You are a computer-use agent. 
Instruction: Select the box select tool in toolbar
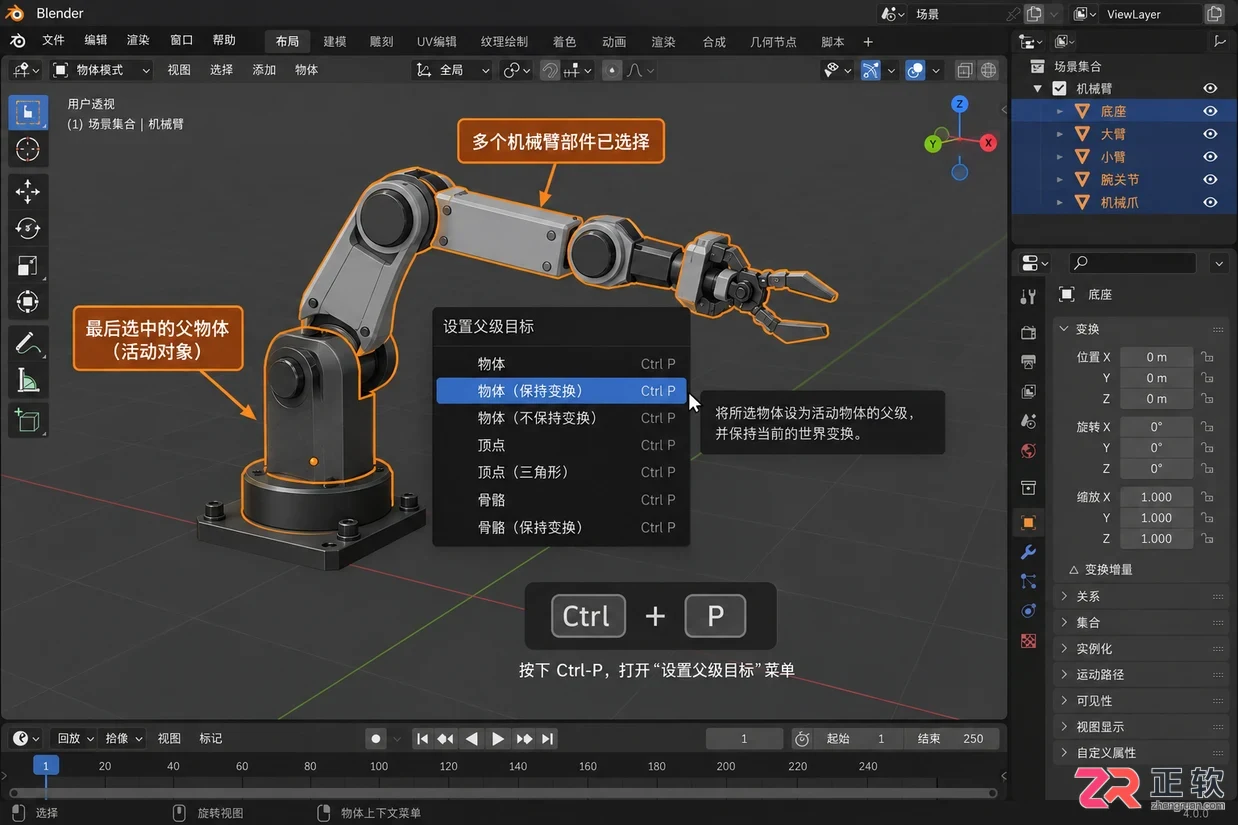(28, 112)
